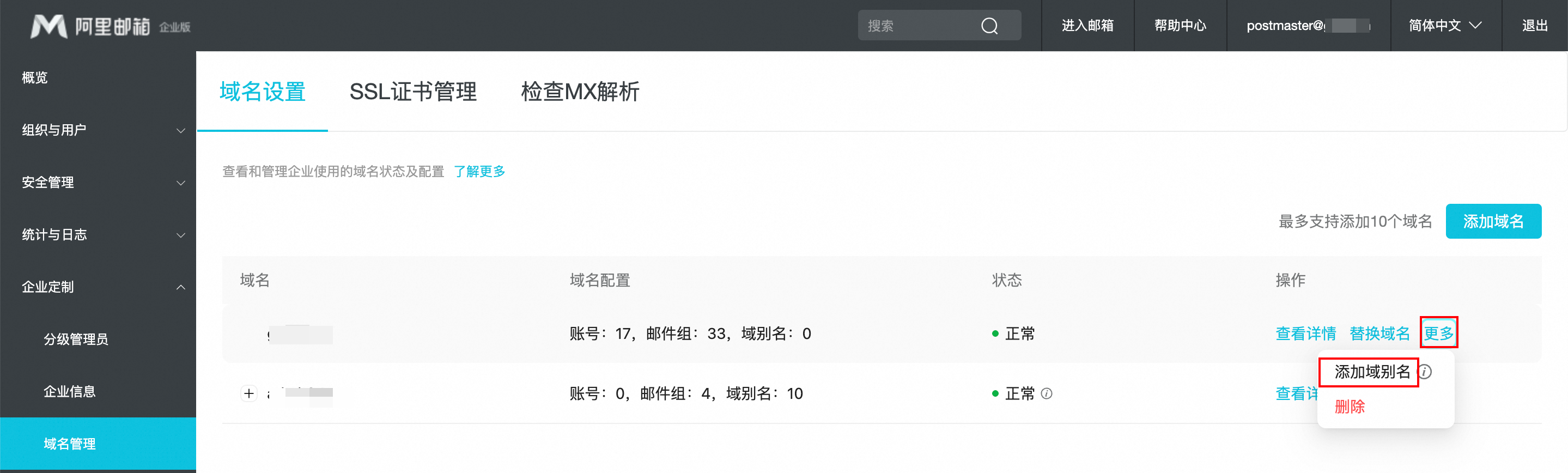Image resolution: width=1568 pixels, height=473 pixels.
Task: Expand the 组织与用户 sidebar section
Action: tap(98, 130)
